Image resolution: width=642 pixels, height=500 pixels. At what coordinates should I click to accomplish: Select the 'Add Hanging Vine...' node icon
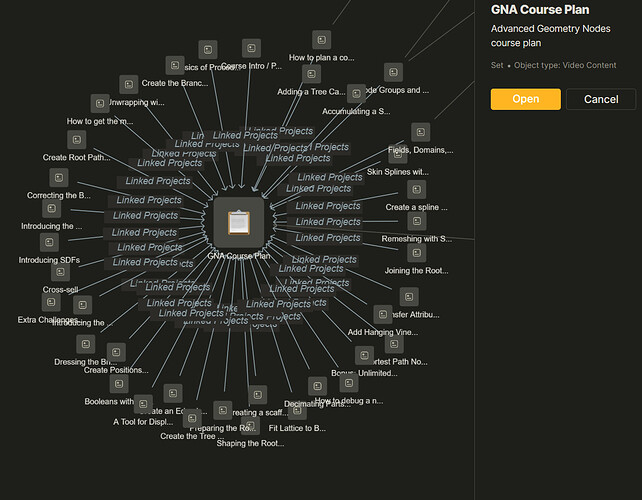(x=383, y=314)
